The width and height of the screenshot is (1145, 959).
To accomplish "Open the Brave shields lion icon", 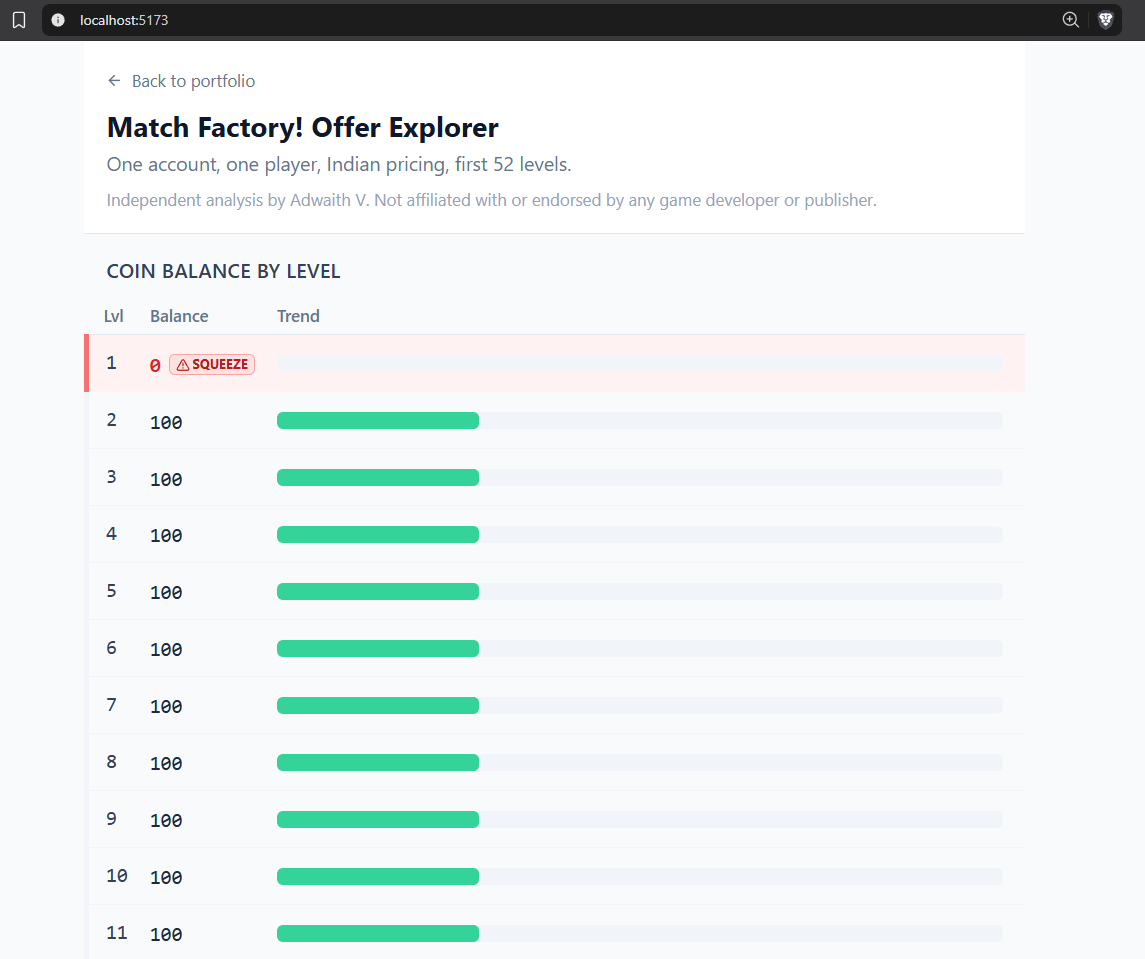I will coord(1106,20).
